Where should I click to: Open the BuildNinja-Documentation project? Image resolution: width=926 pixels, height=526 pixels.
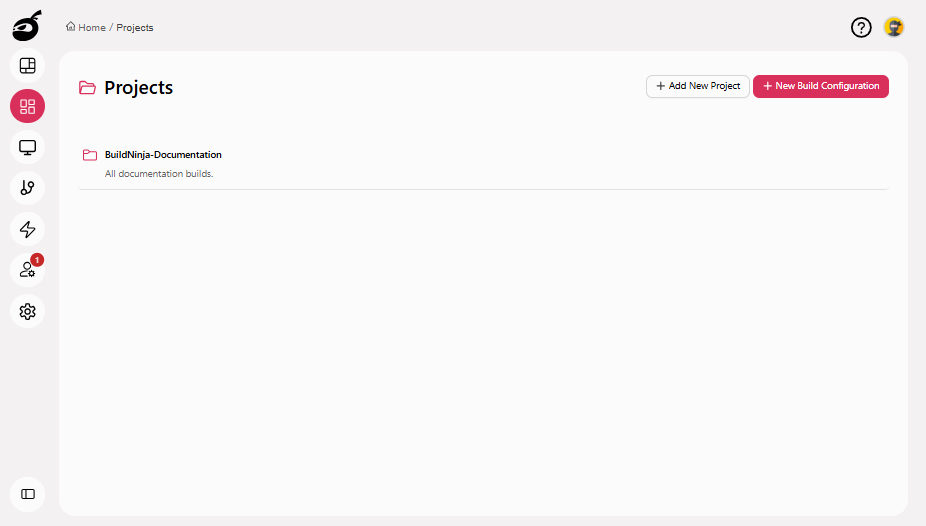pyautogui.click(x=483, y=164)
